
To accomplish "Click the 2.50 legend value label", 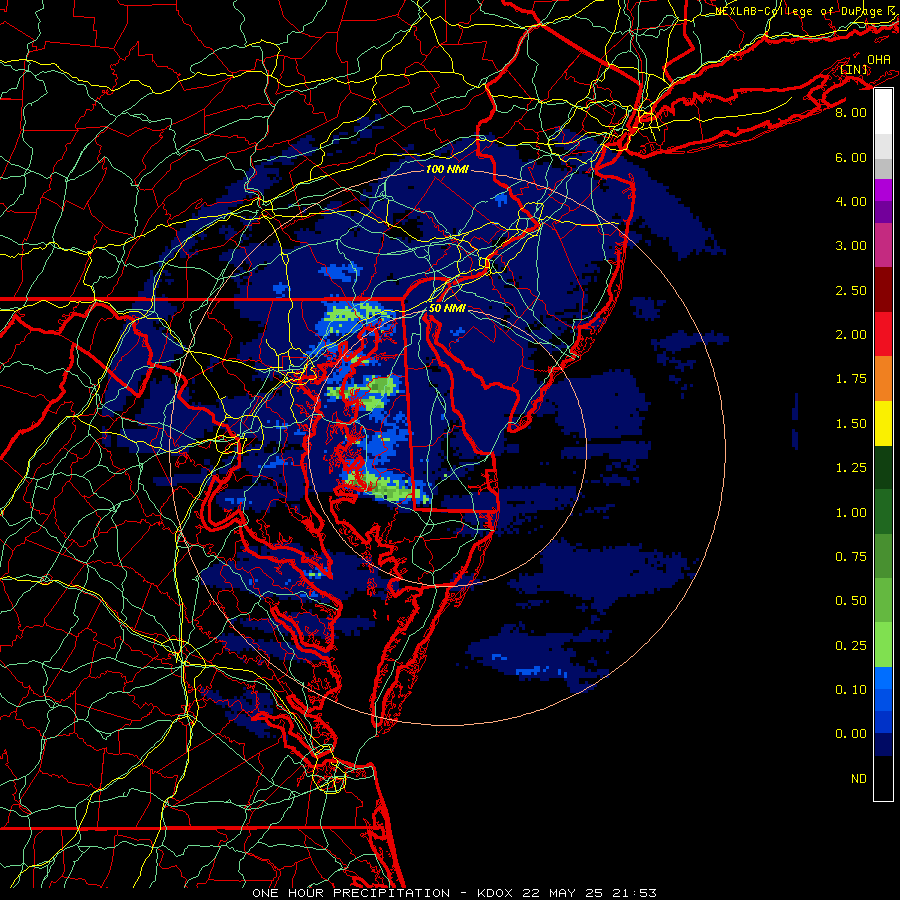I will pos(851,290).
